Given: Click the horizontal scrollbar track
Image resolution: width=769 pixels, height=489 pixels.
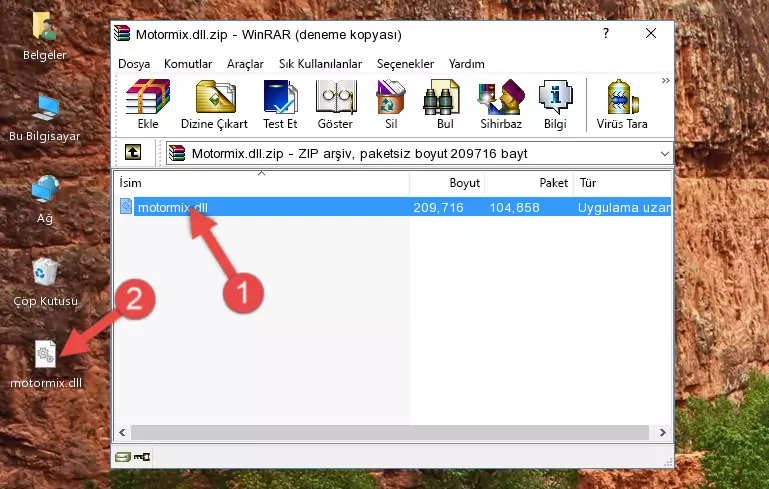Looking at the screenshot, I should pos(390,433).
